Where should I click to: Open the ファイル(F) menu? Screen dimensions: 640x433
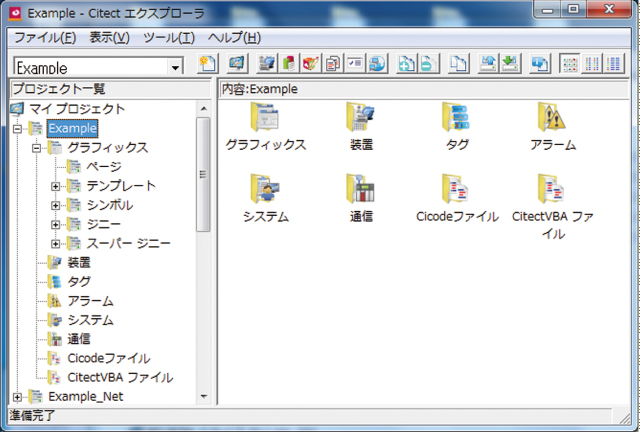45,38
